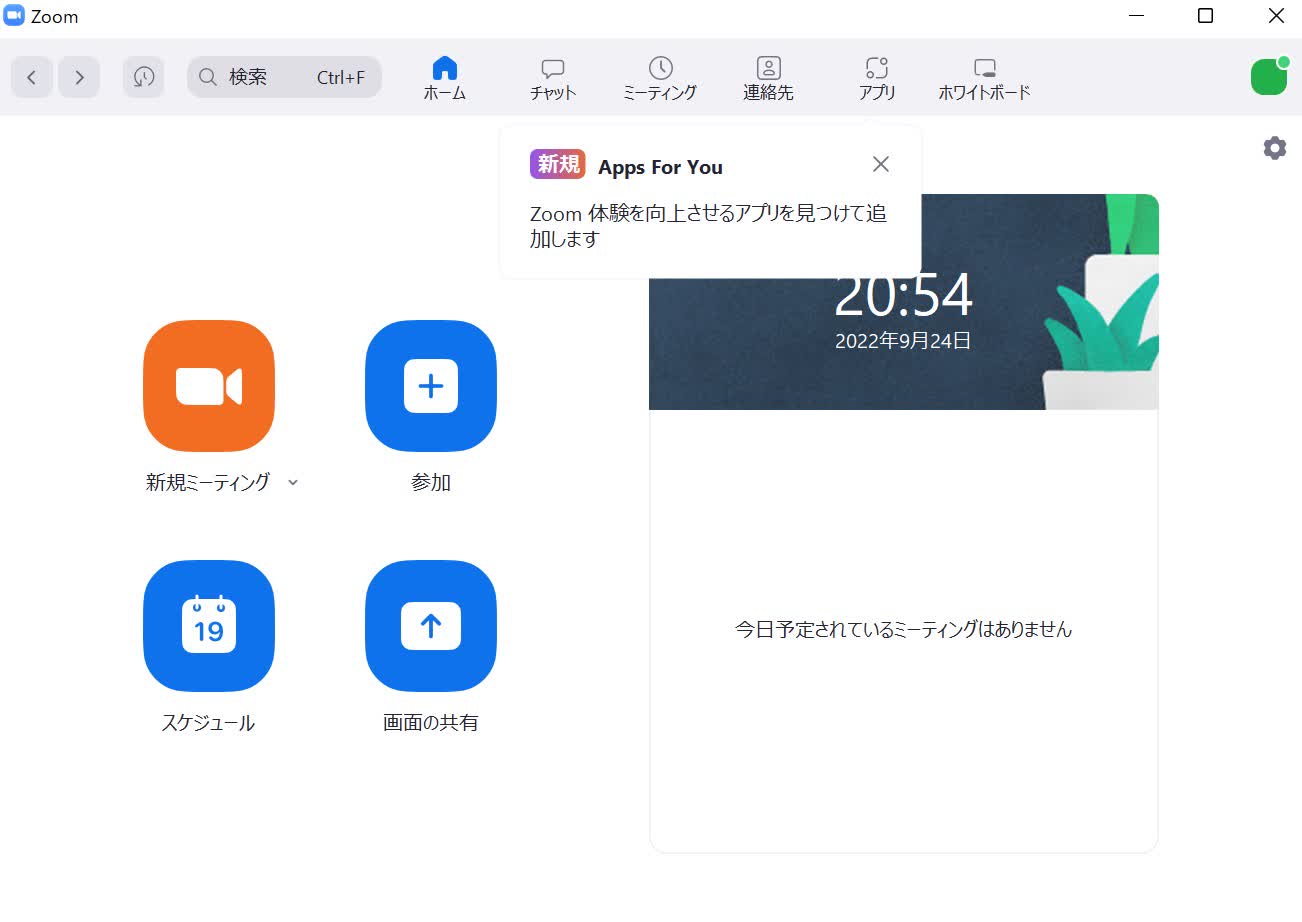Click the 2022年9月24日 date text
This screenshot has height=922, width=1302.
click(903, 341)
